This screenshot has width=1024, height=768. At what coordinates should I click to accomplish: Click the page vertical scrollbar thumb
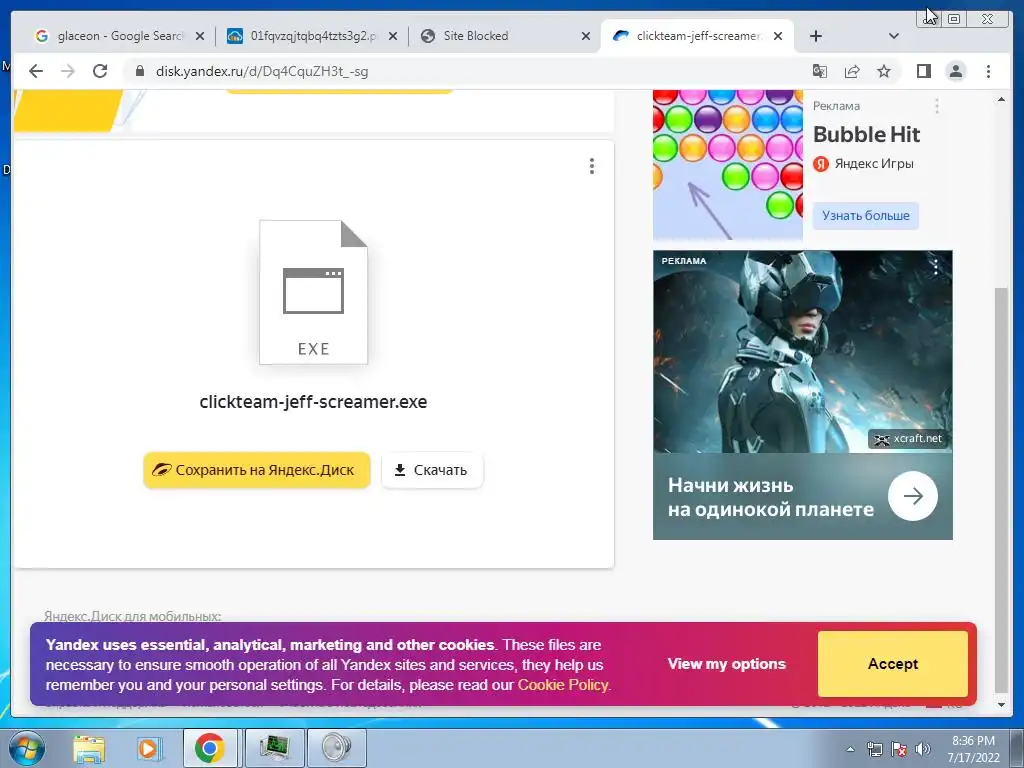(x=1001, y=490)
